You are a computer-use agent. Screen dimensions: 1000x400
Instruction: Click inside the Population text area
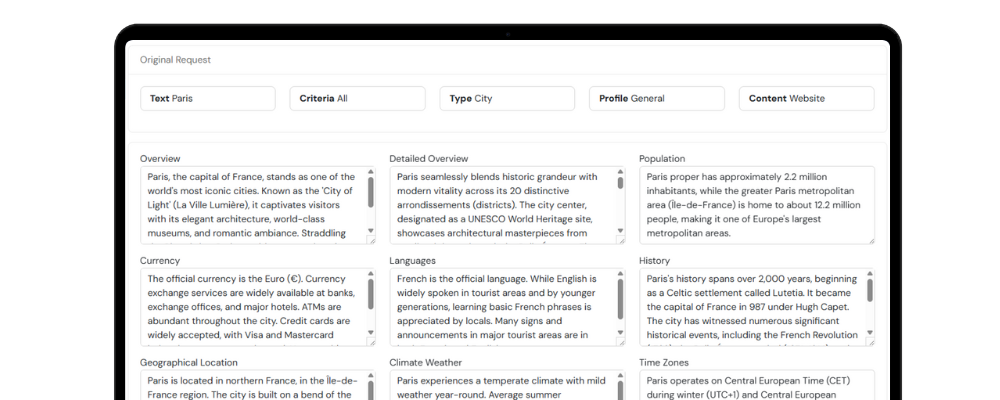(750, 205)
